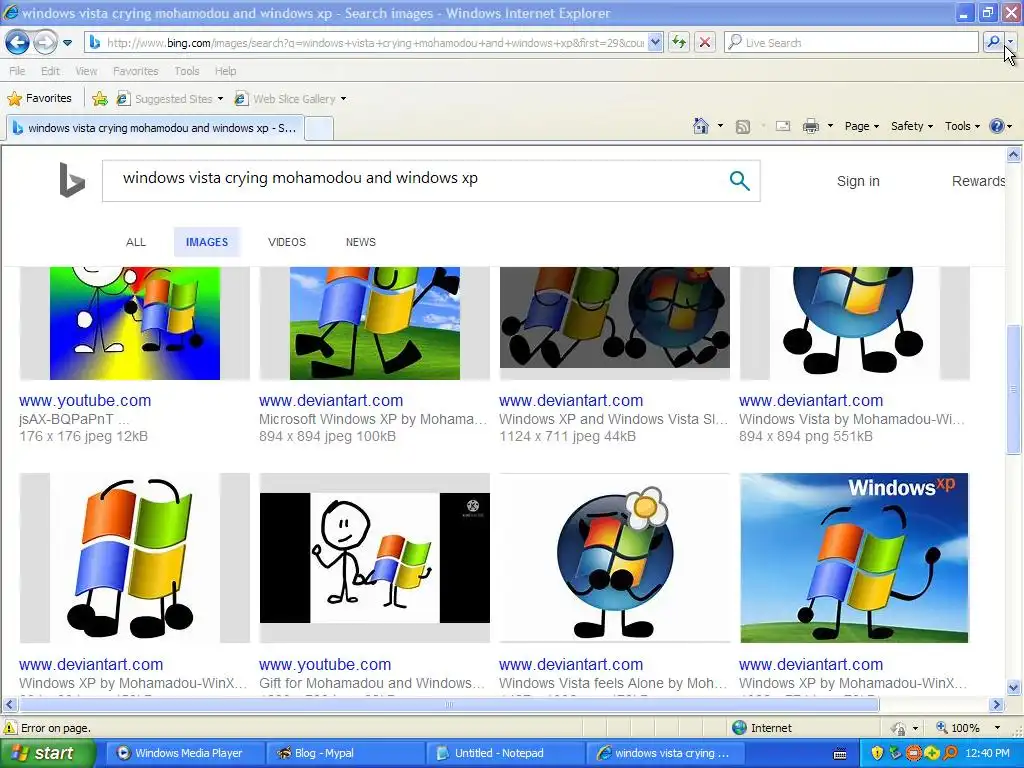Click the yellow security shield tray icon
This screenshot has height=768, width=1024.
[x=878, y=753]
